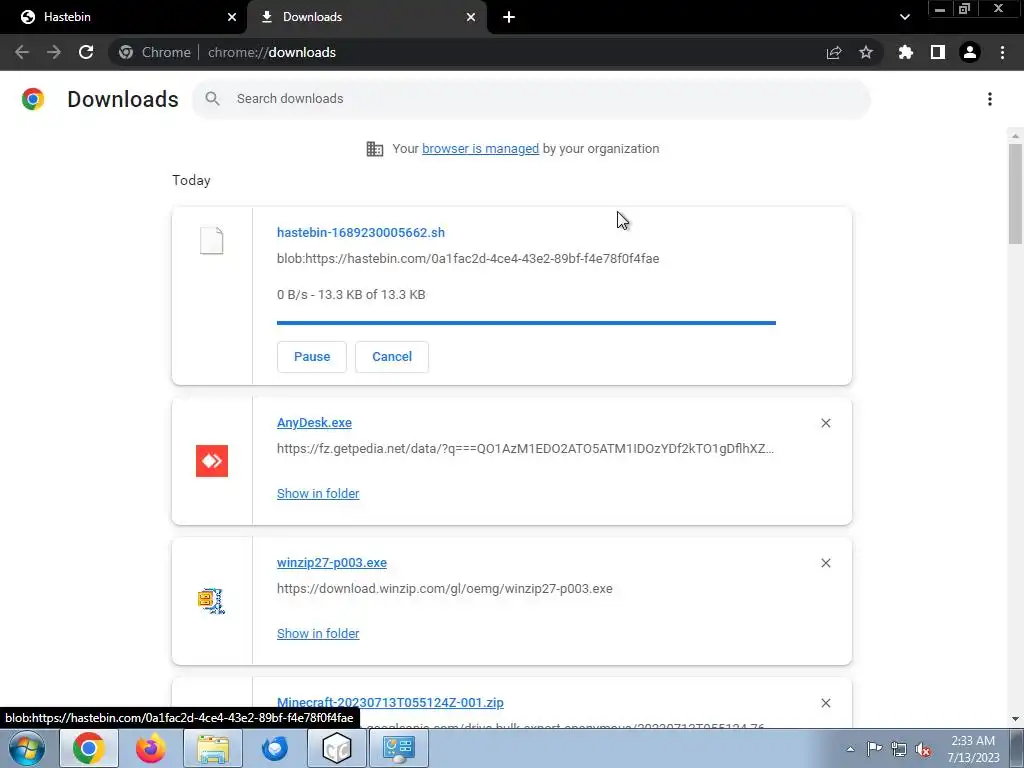Open the Downloads page more actions menu
The width and height of the screenshot is (1024, 768).
pyautogui.click(x=990, y=99)
